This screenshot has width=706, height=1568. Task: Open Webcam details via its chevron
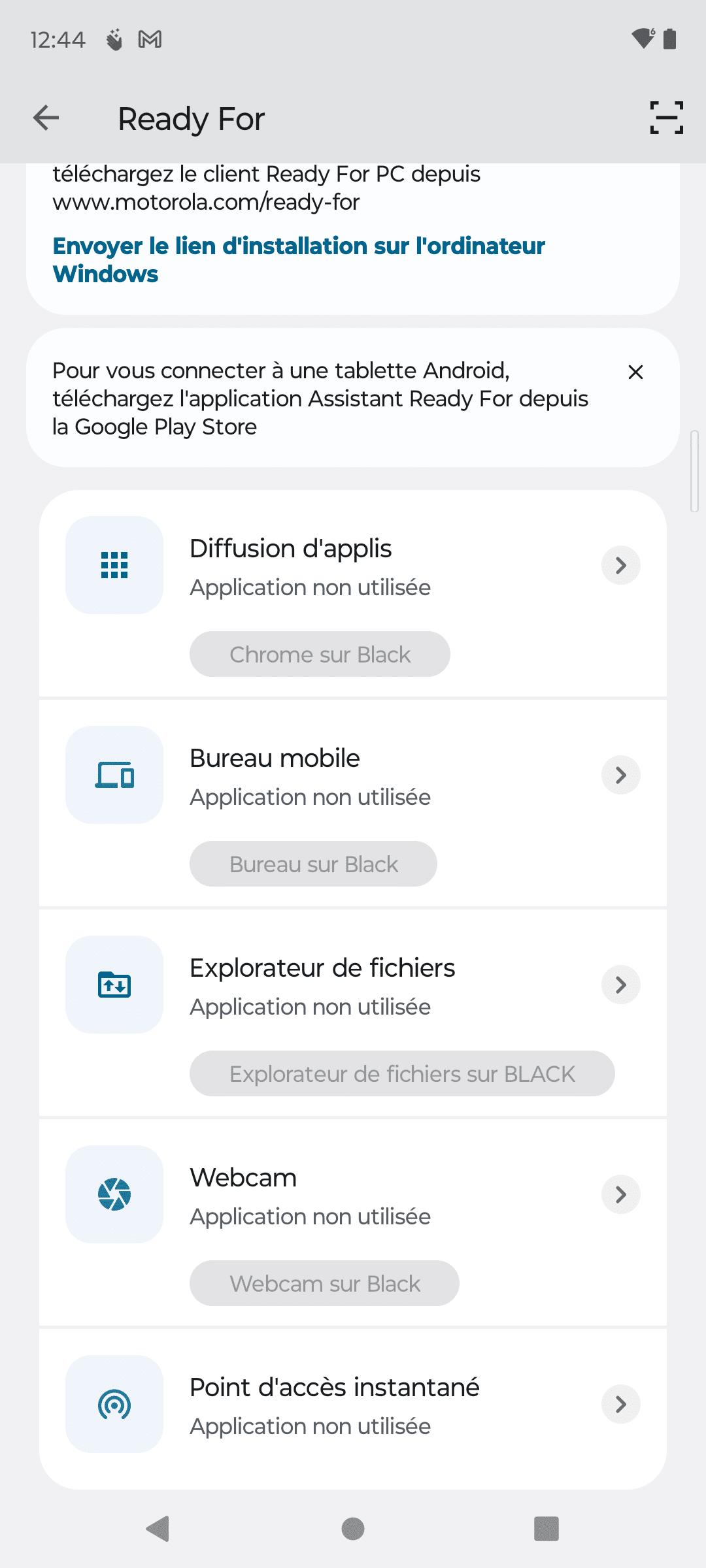tap(620, 1194)
